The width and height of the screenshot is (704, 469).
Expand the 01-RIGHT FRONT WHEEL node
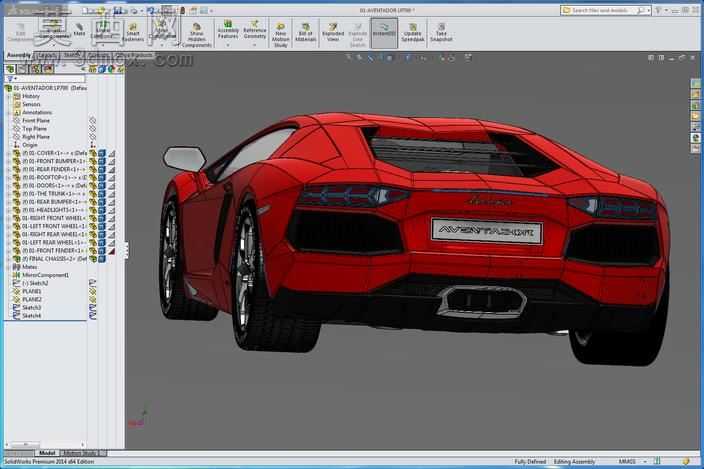click(9, 218)
